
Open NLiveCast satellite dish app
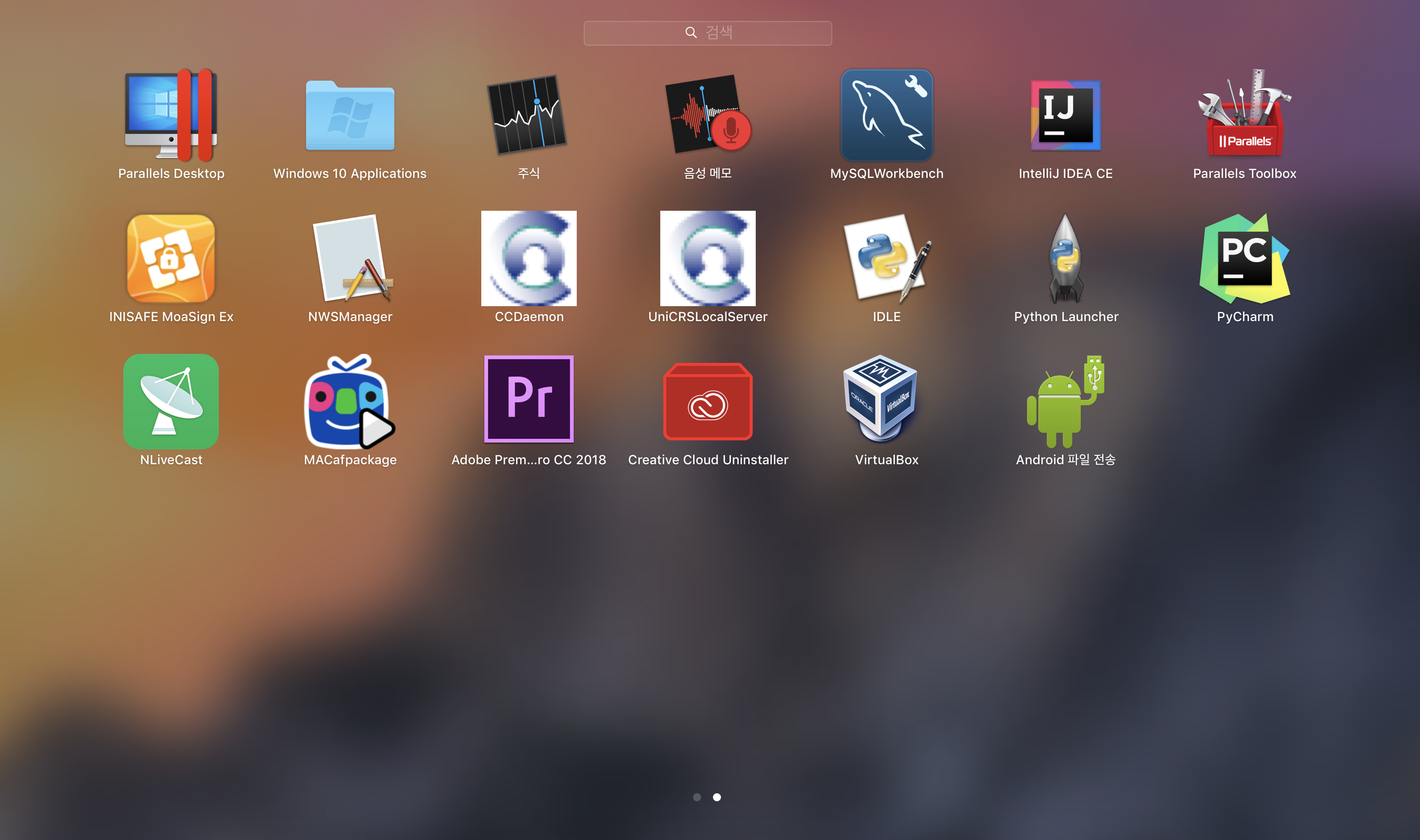[x=171, y=401]
